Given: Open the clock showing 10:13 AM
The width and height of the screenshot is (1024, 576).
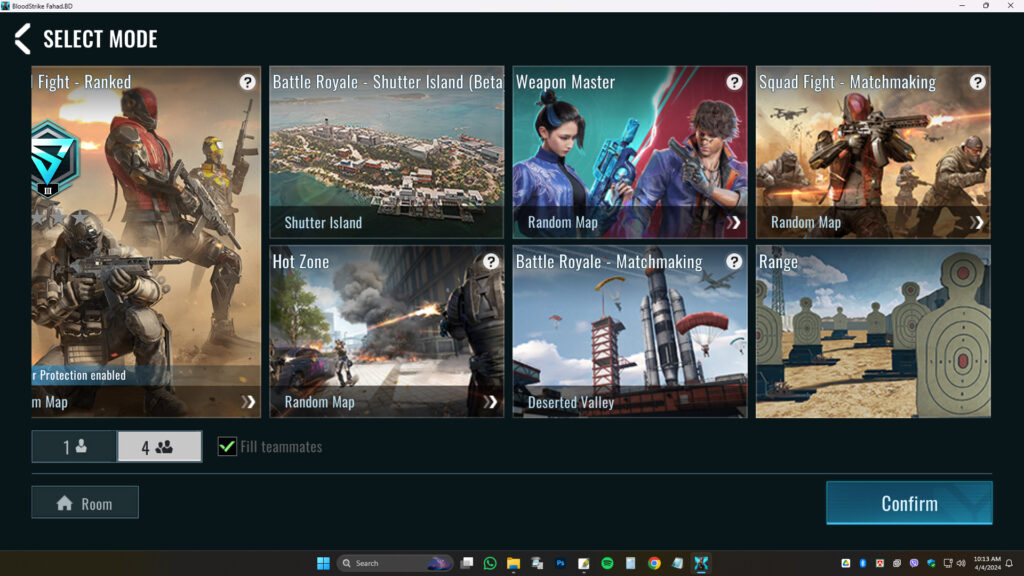Looking at the screenshot, I should pyautogui.click(x=987, y=563).
